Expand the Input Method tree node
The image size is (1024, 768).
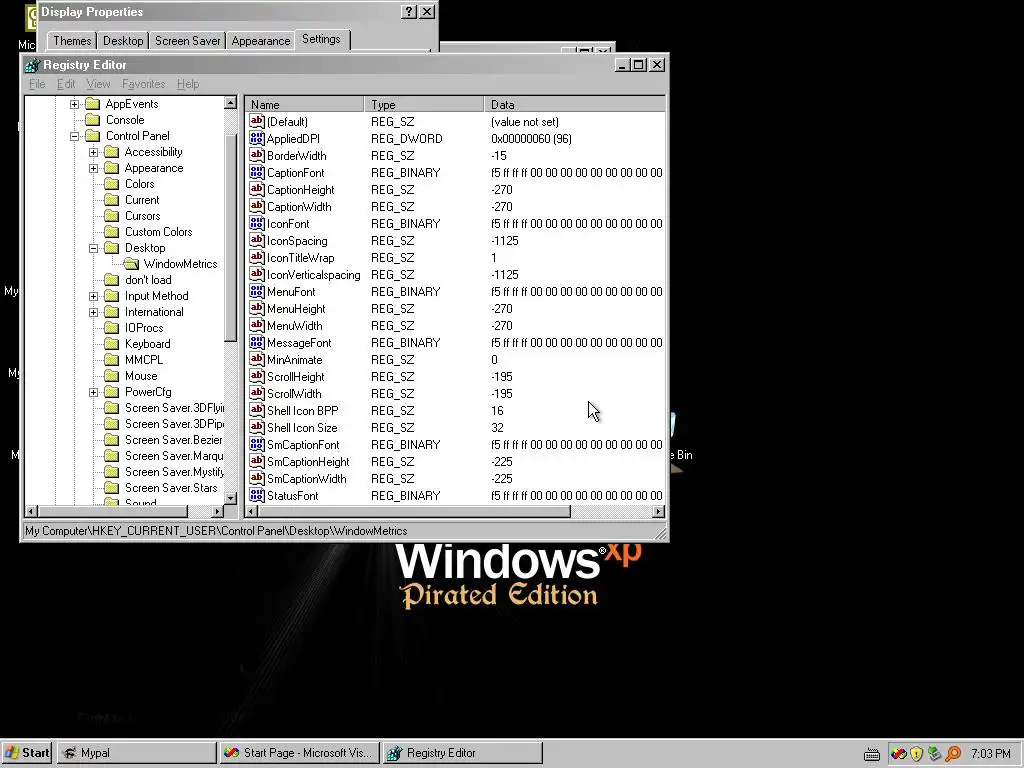93,296
